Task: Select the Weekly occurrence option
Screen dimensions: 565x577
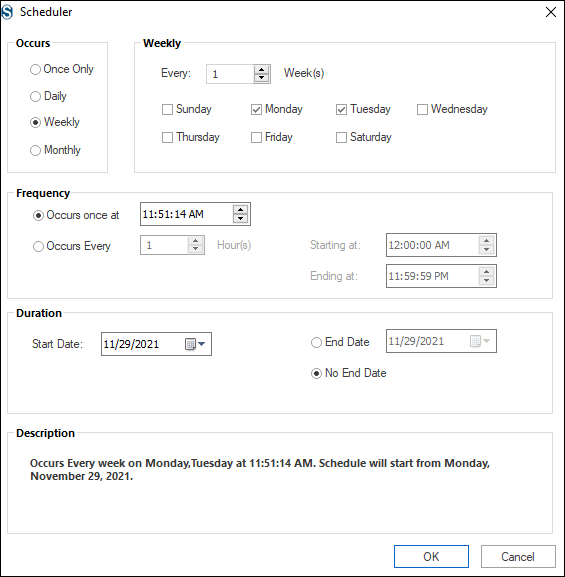Action: pyautogui.click(x=55, y=122)
